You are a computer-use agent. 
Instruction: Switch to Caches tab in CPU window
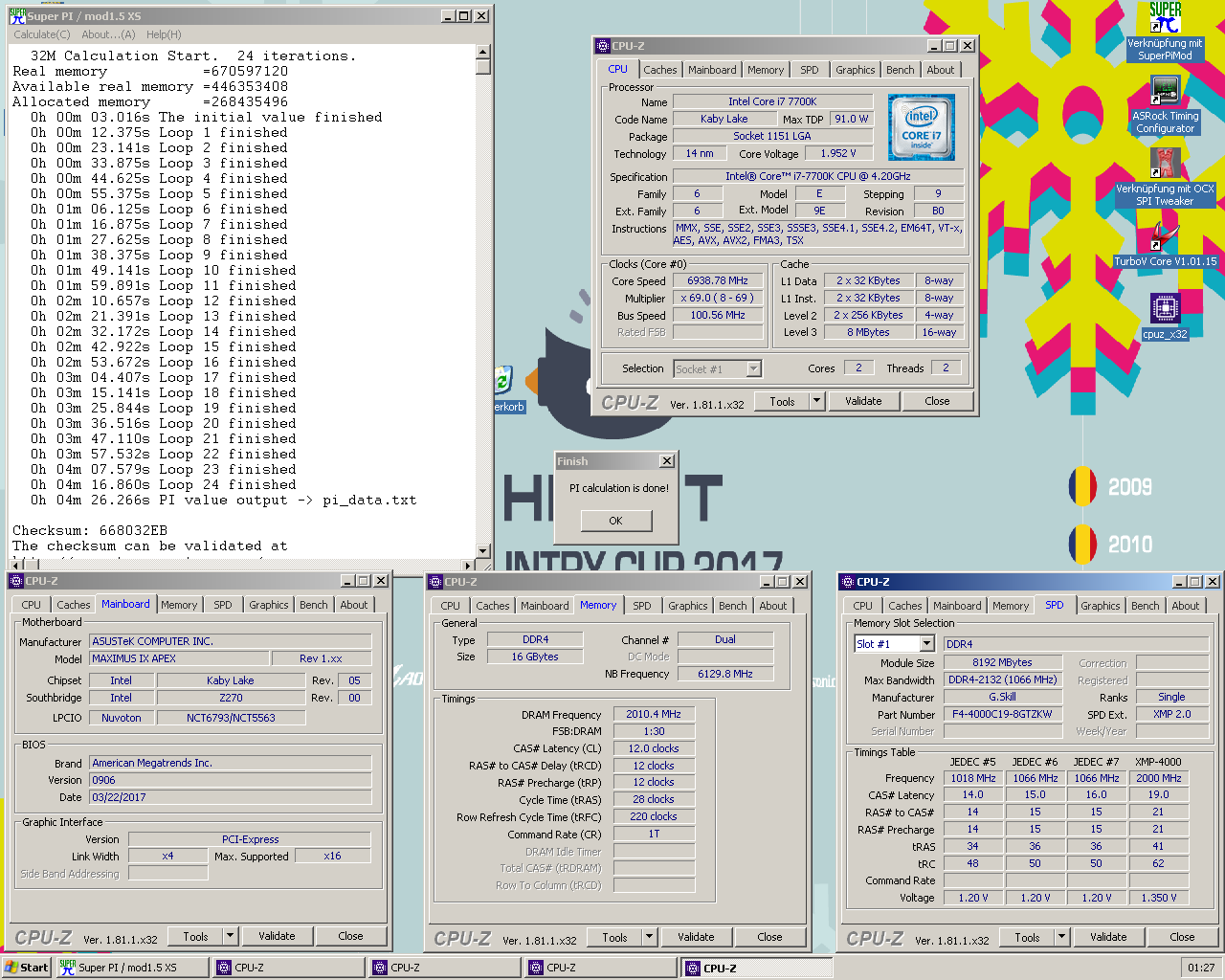pyautogui.click(x=660, y=70)
